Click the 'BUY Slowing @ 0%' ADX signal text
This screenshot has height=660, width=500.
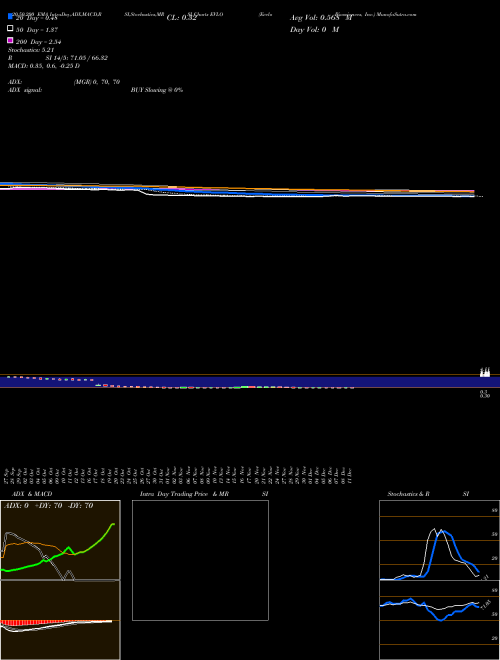pyautogui.click(x=157, y=90)
